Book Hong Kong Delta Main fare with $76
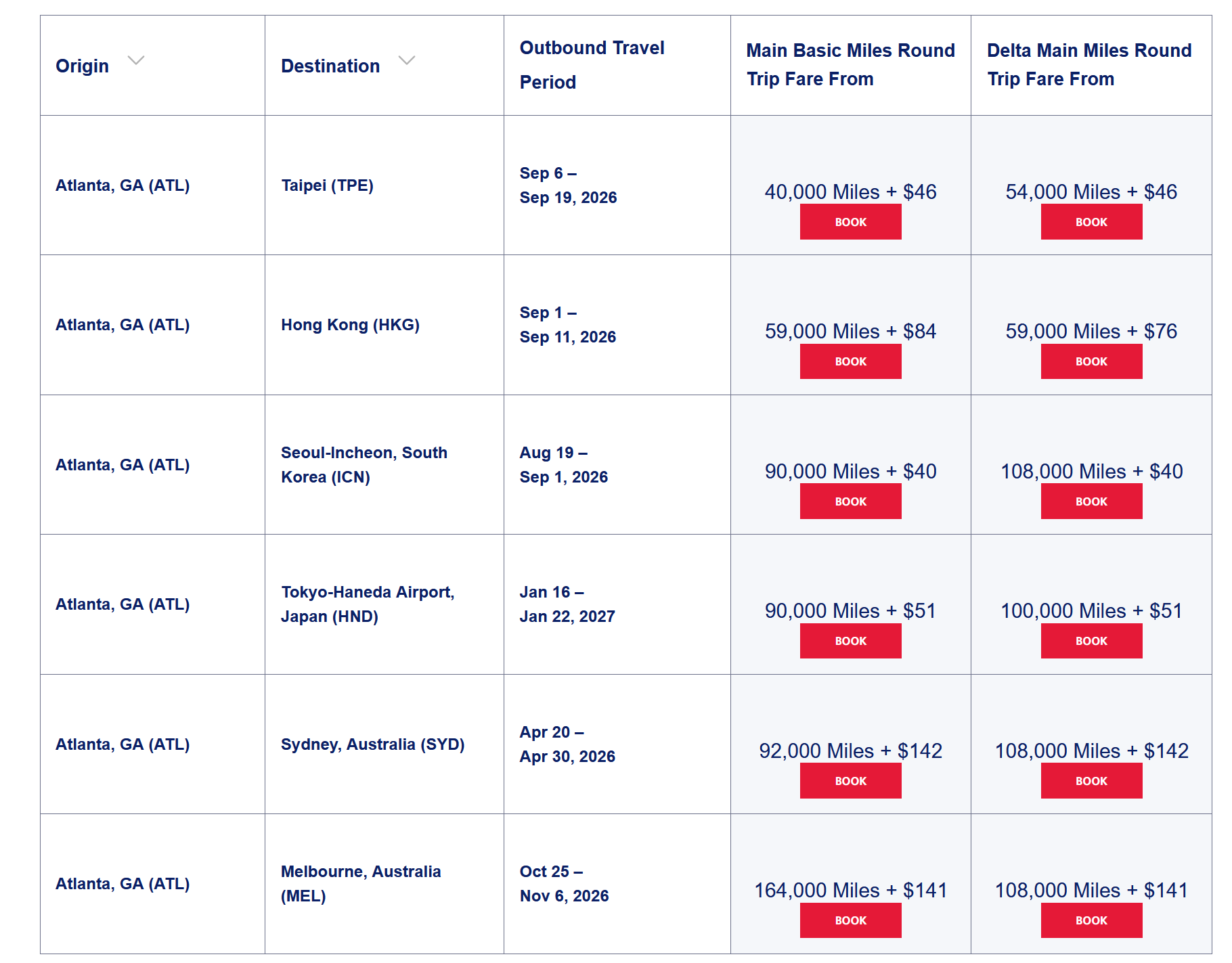 point(1091,361)
